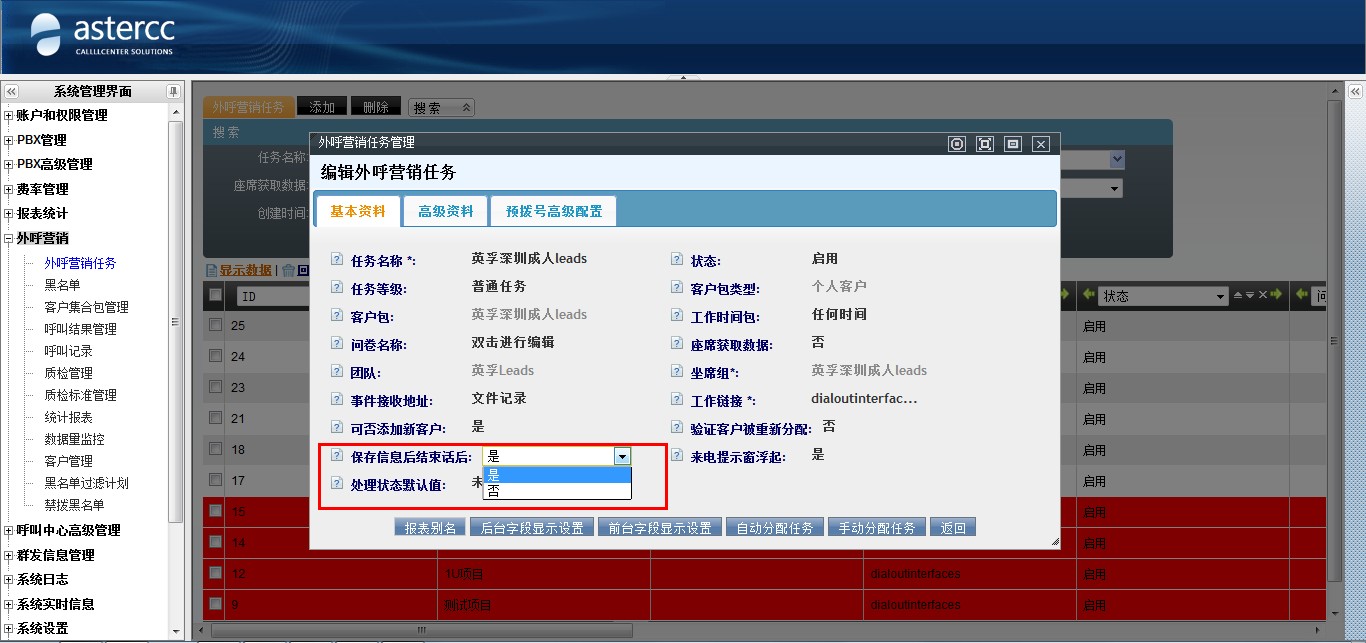Select 否 in the open dropdown list
This screenshot has width=1366, height=643.
494,491
